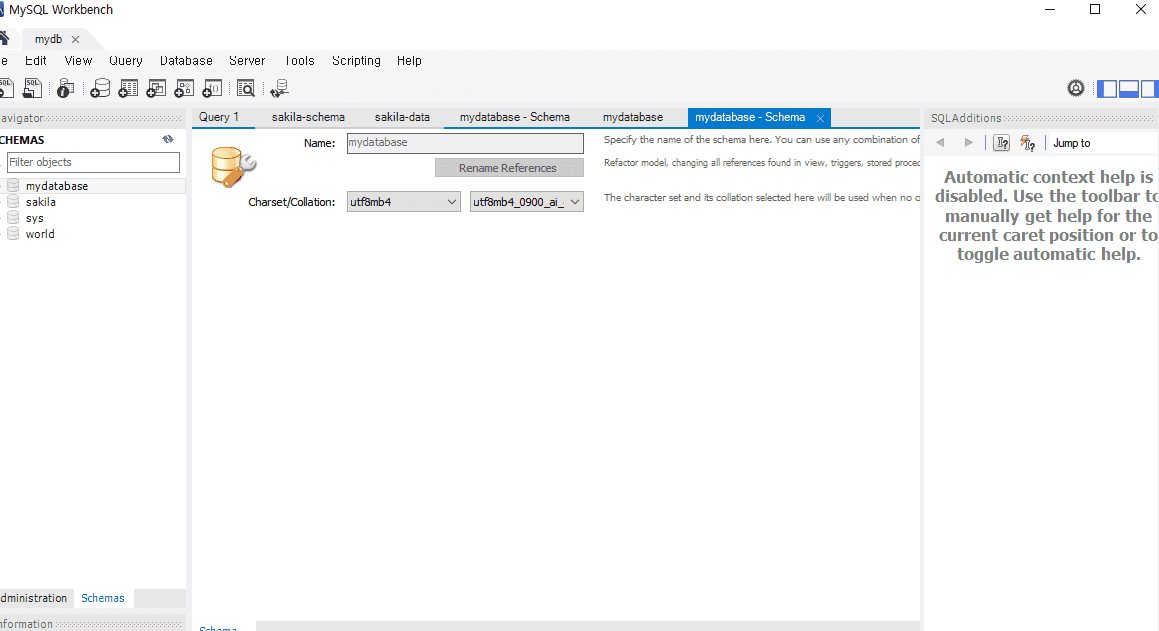The image size is (1159, 631).
Task: Go to the home screen tab
Action: click(x=4, y=38)
